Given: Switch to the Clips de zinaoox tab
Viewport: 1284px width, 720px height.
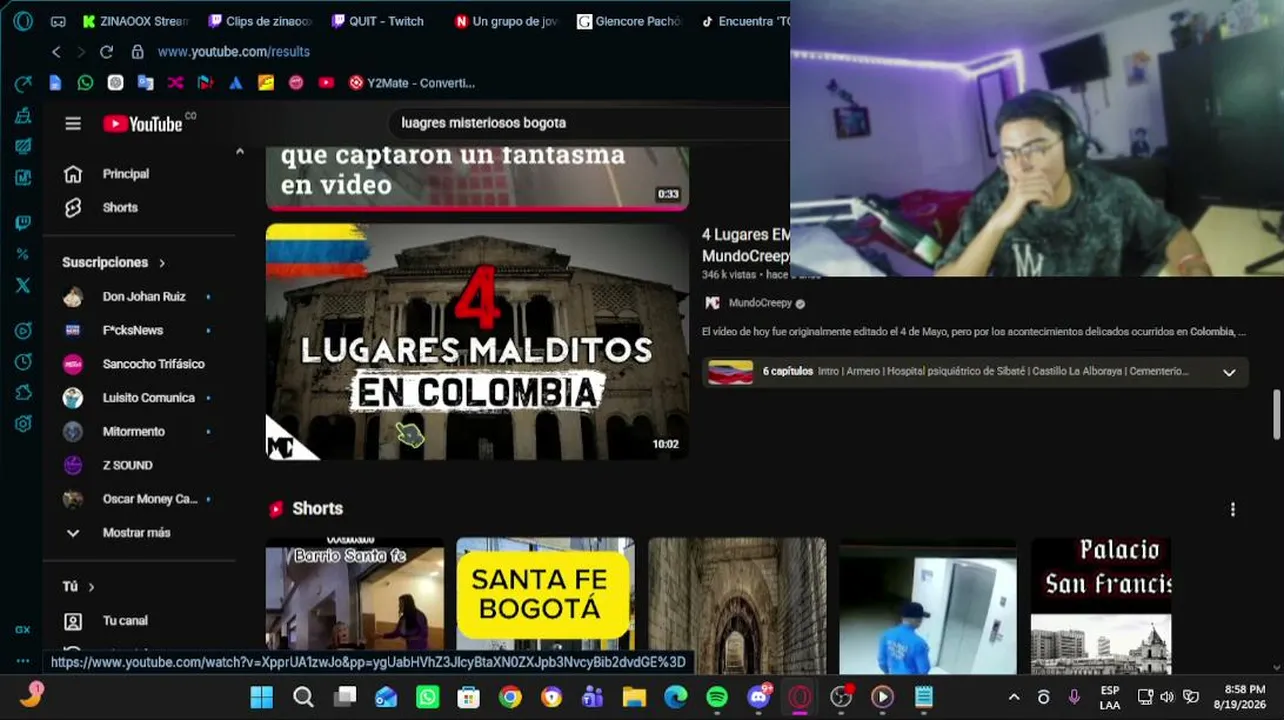Looking at the screenshot, I should 260,21.
